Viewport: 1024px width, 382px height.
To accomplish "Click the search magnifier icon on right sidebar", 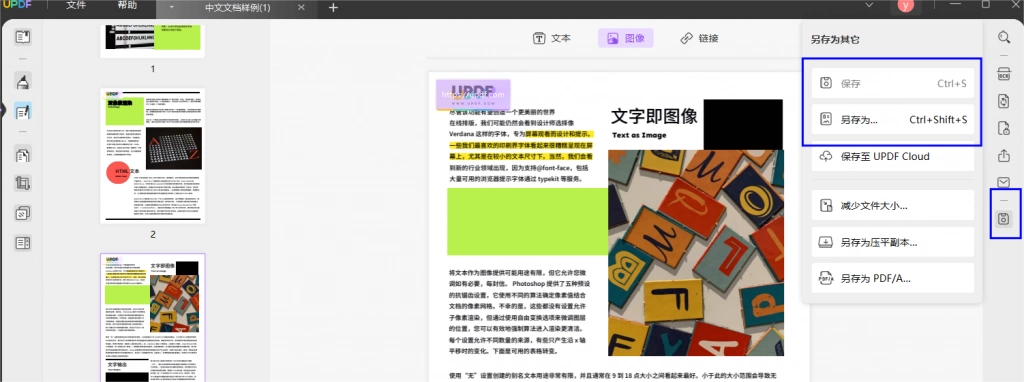I will tap(1004, 37).
